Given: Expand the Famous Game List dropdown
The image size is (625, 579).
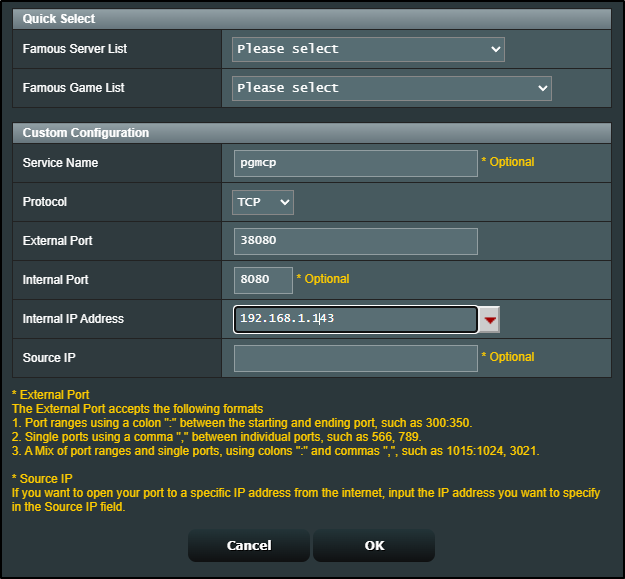Looking at the screenshot, I should tap(391, 88).
